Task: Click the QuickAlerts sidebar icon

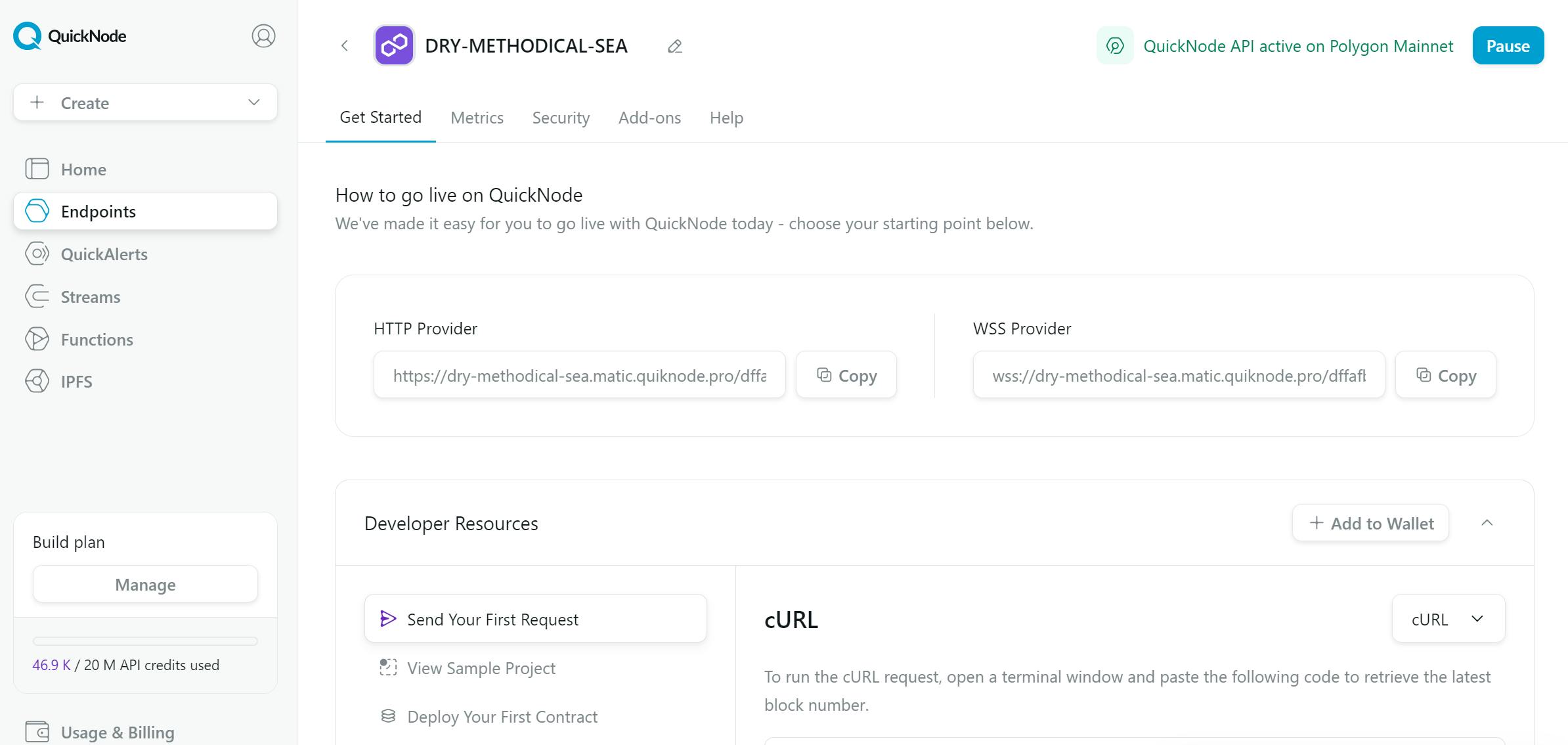Action: coord(37,254)
